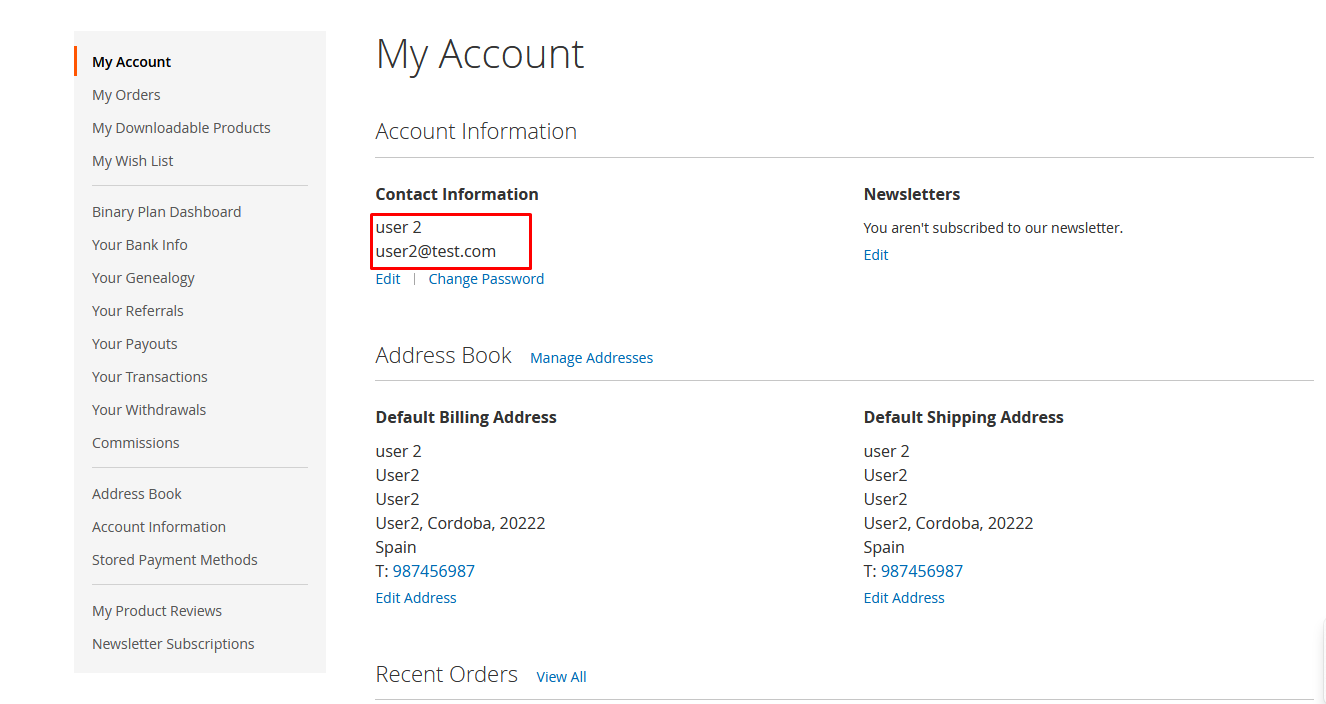The width and height of the screenshot is (1326, 704).
Task: Select Commissions in sidebar
Action: tap(136, 443)
